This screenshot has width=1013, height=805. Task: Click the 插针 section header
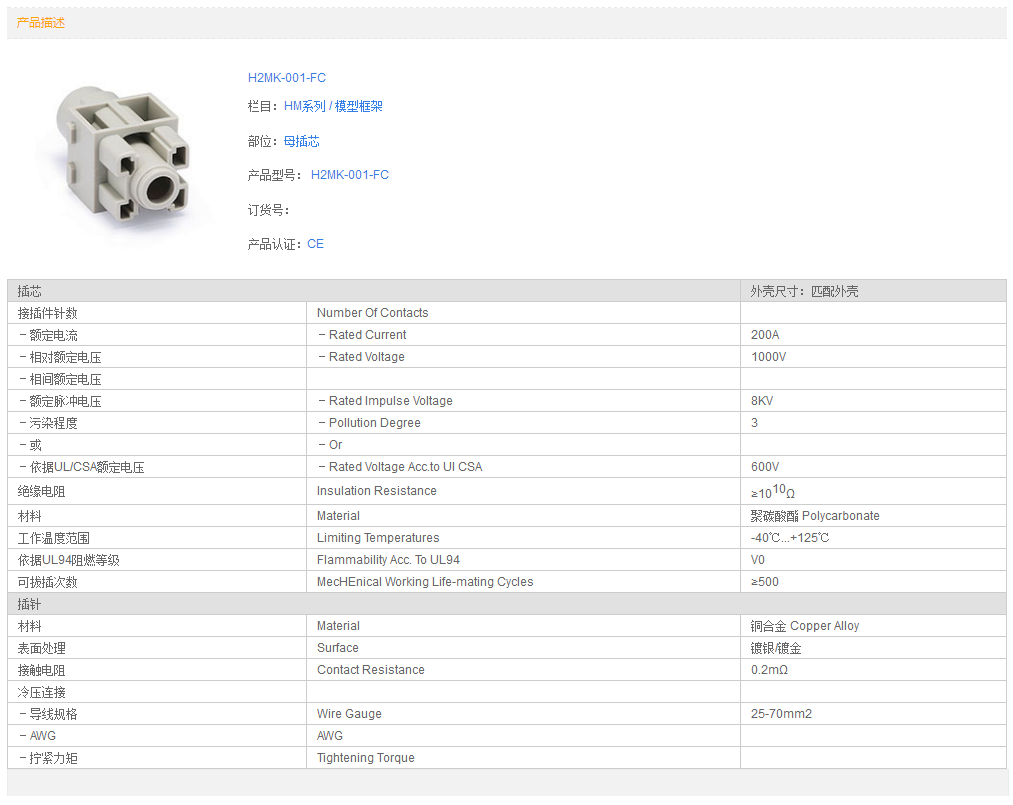pos(30,605)
